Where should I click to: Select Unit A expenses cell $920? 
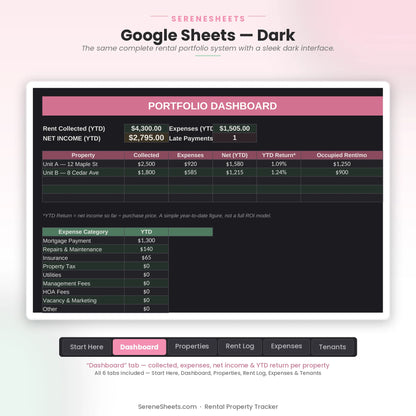point(190,164)
